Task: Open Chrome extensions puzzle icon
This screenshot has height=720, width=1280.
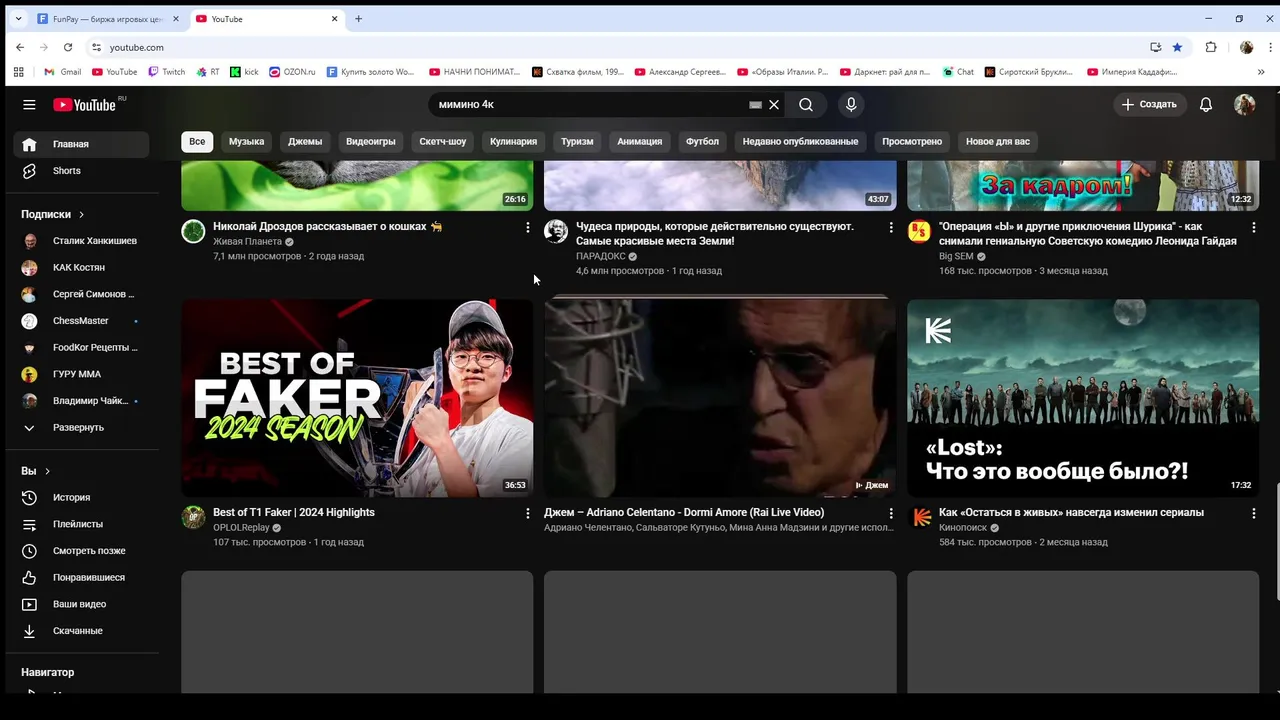Action: coord(1211,47)
